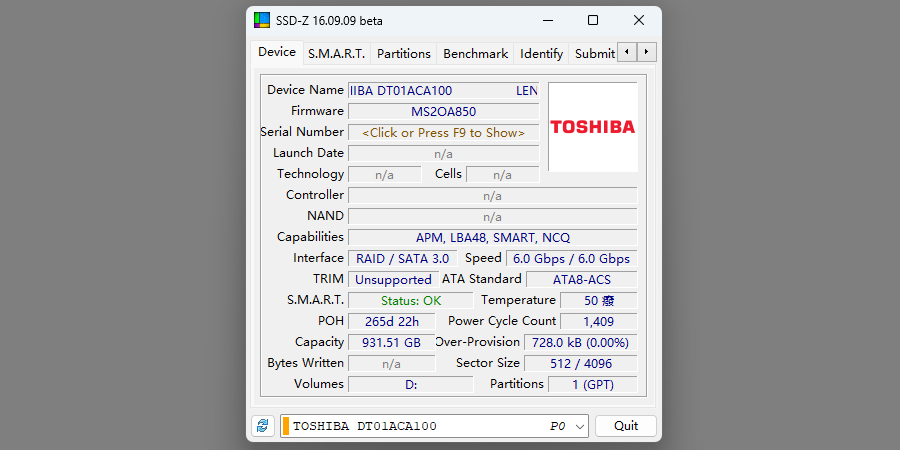900x450 pixels.
Task: Maximize the SSD-Z window
Action: [x=593, y=20]
